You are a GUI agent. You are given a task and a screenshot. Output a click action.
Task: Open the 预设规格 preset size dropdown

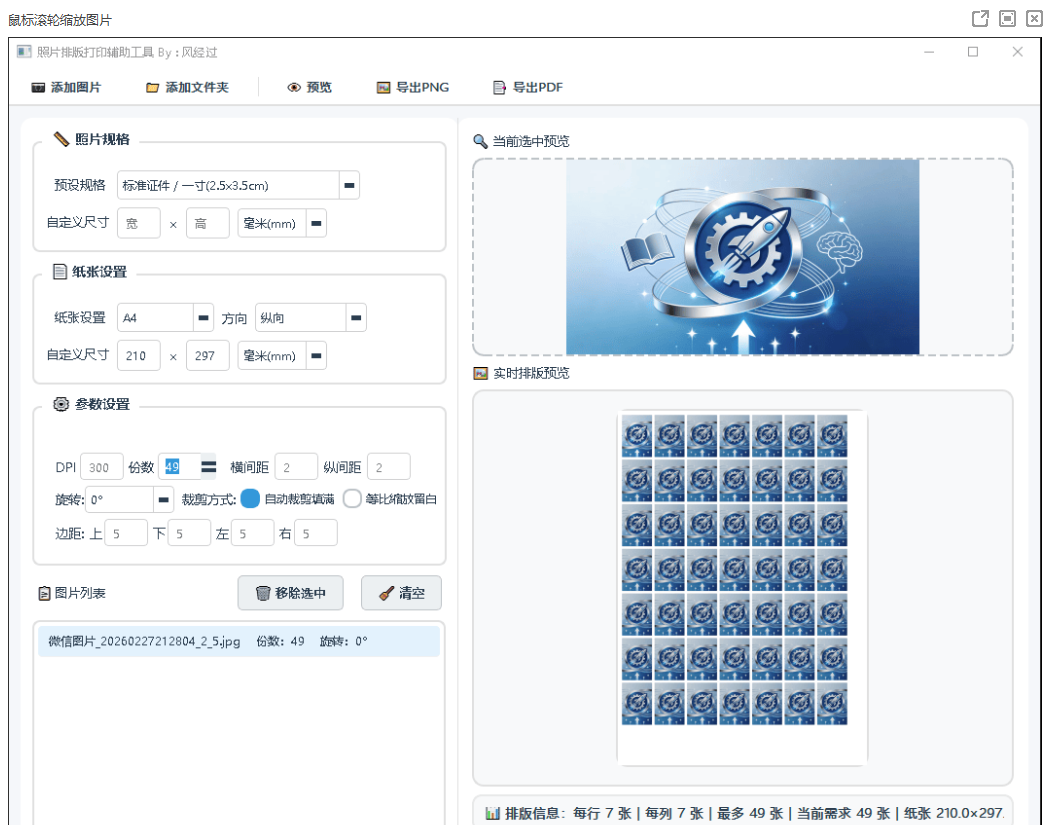pos(349,186)
